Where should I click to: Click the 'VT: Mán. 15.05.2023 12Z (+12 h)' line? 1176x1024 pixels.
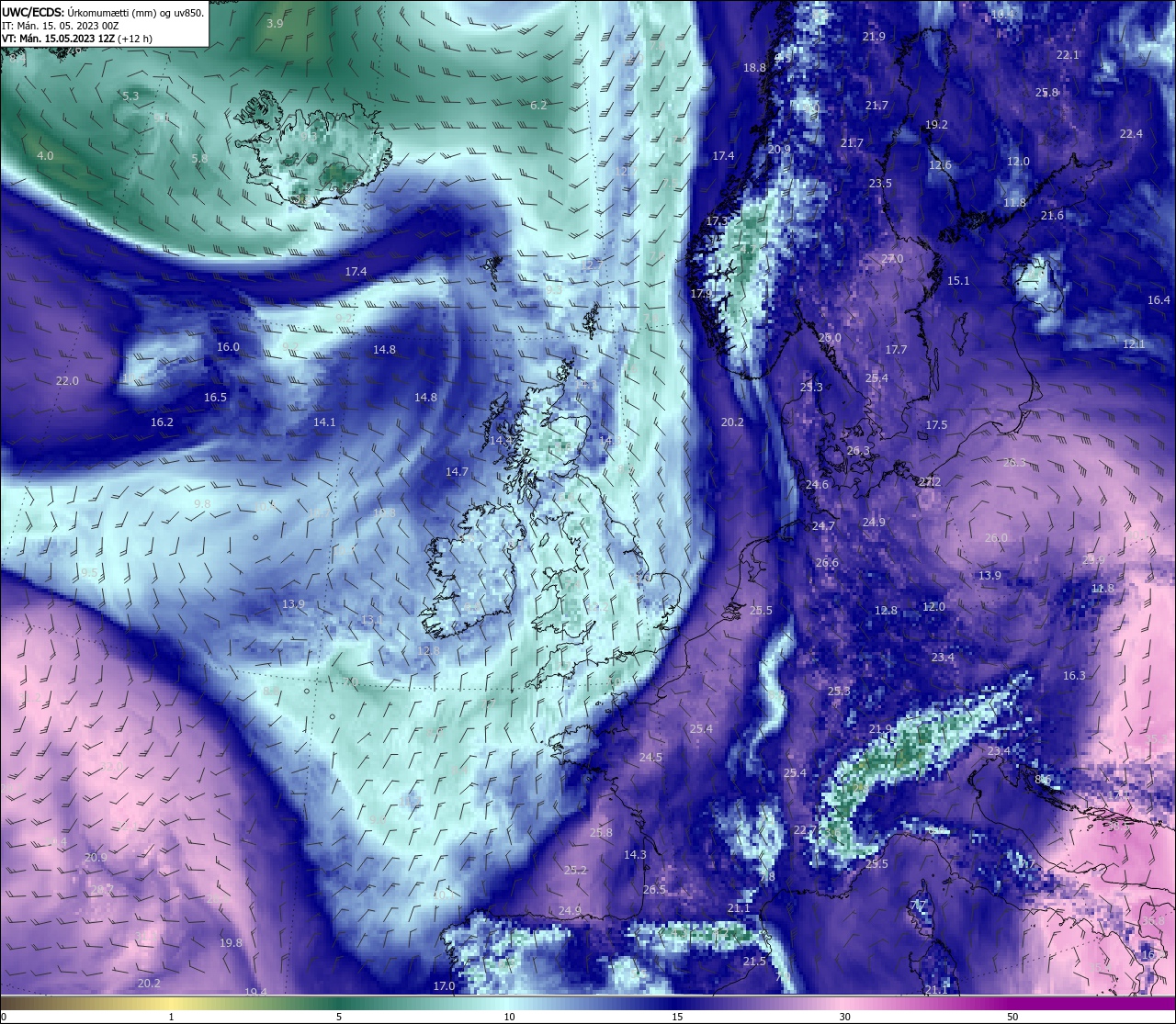pos(77,39)
